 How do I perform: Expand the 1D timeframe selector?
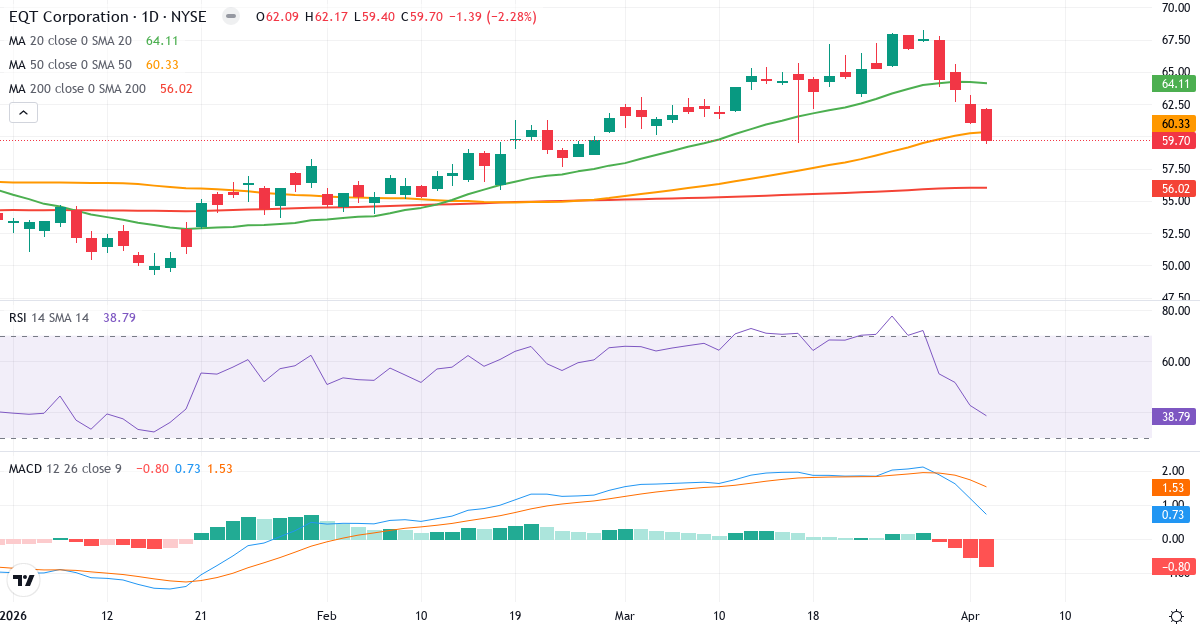click(x=151, y=16)
